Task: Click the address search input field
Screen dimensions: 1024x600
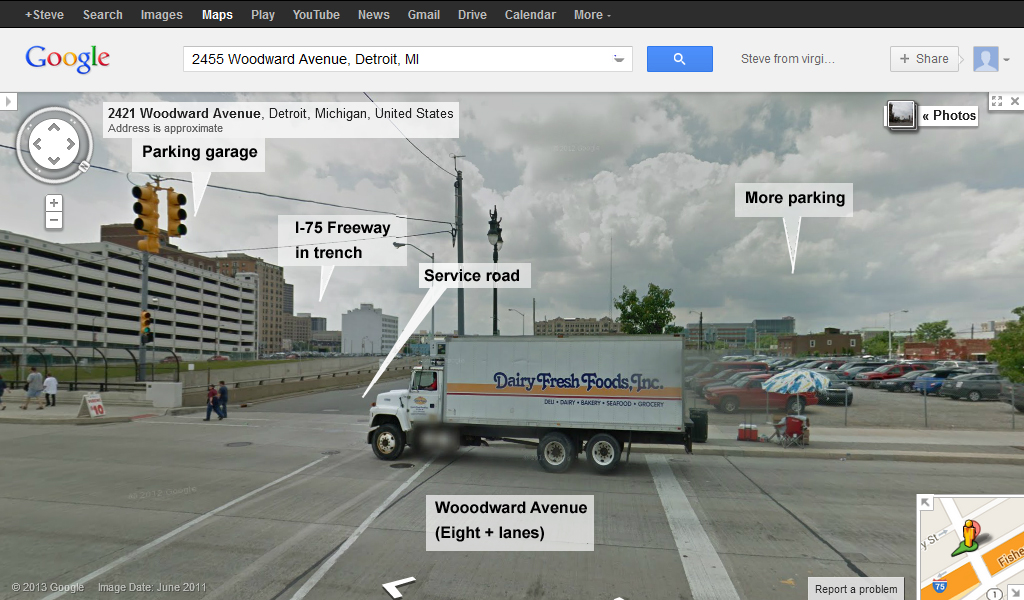Action: tap(398, 59)
